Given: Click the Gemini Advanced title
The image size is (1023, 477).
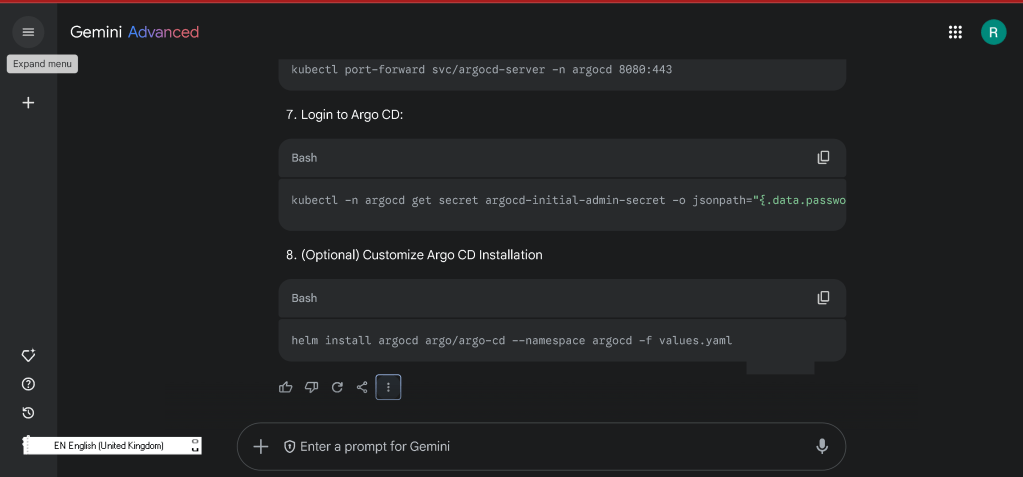Looking at the screenshot, I should [x=134, y=32].
